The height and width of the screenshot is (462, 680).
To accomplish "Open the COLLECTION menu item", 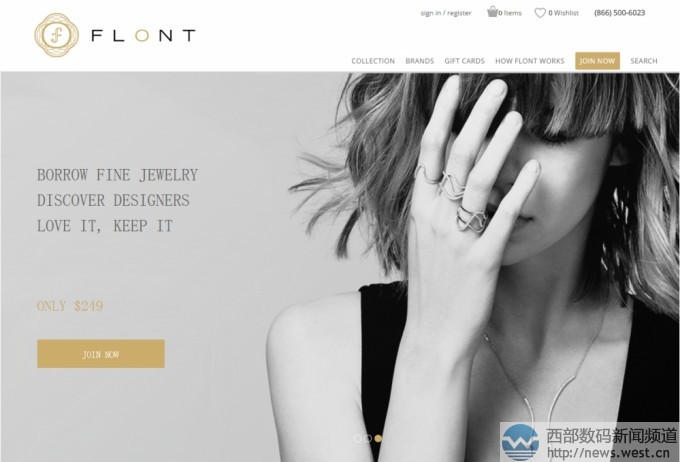I will click(373, 61).
